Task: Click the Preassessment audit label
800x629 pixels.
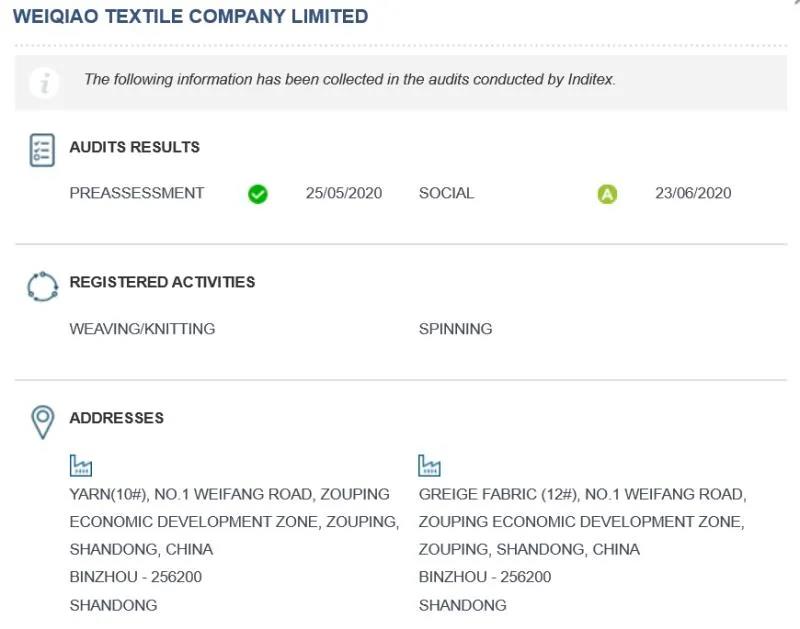Action: [137, 193]
